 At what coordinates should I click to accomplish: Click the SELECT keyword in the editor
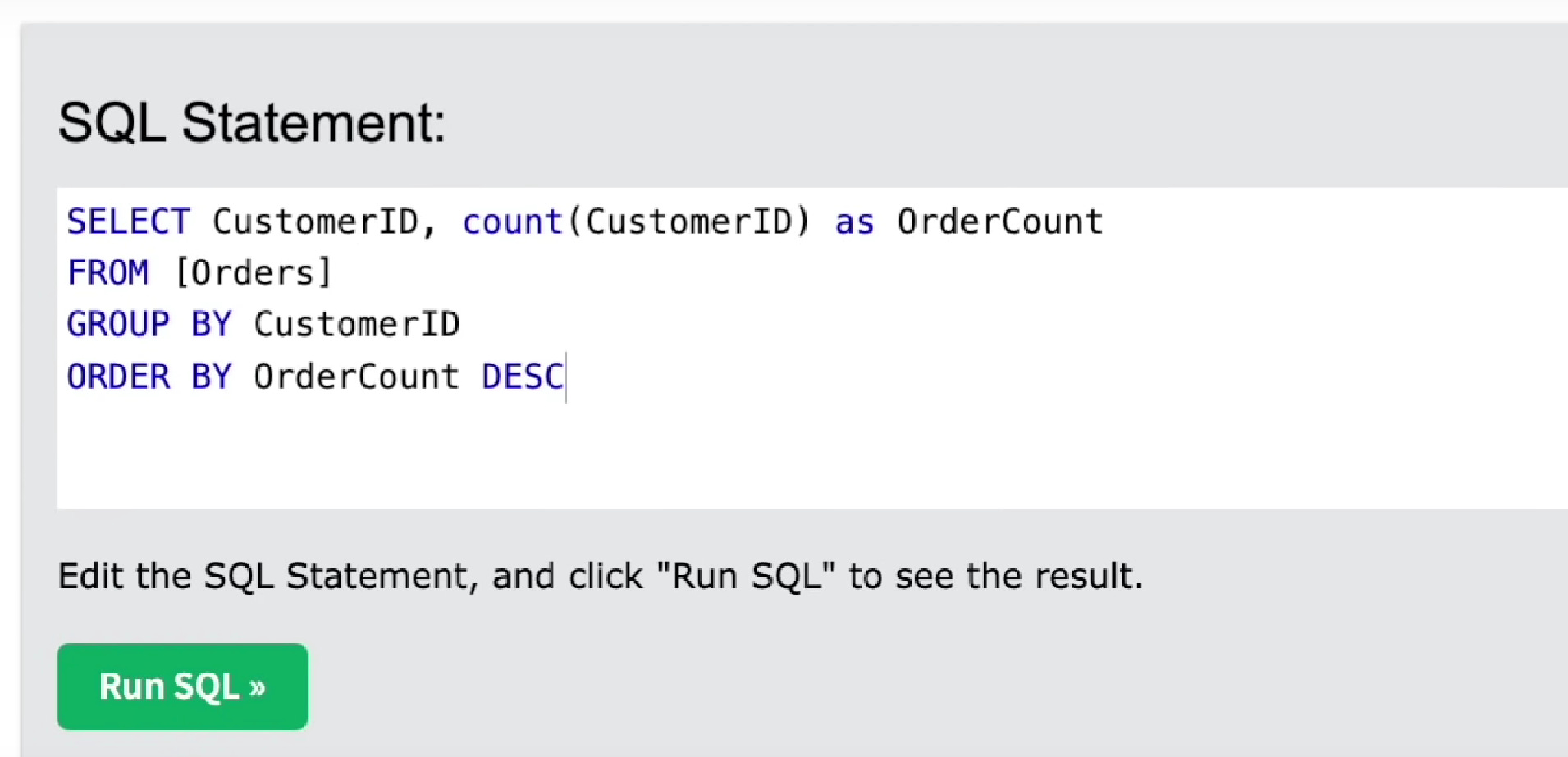[x=127, y=221]
